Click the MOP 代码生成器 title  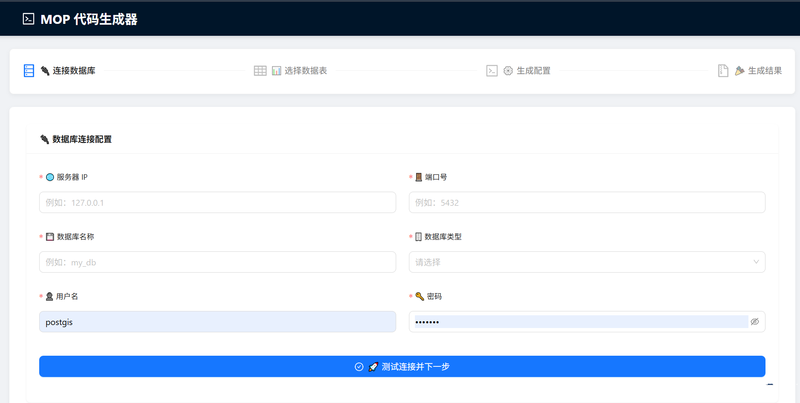[89, 19]
